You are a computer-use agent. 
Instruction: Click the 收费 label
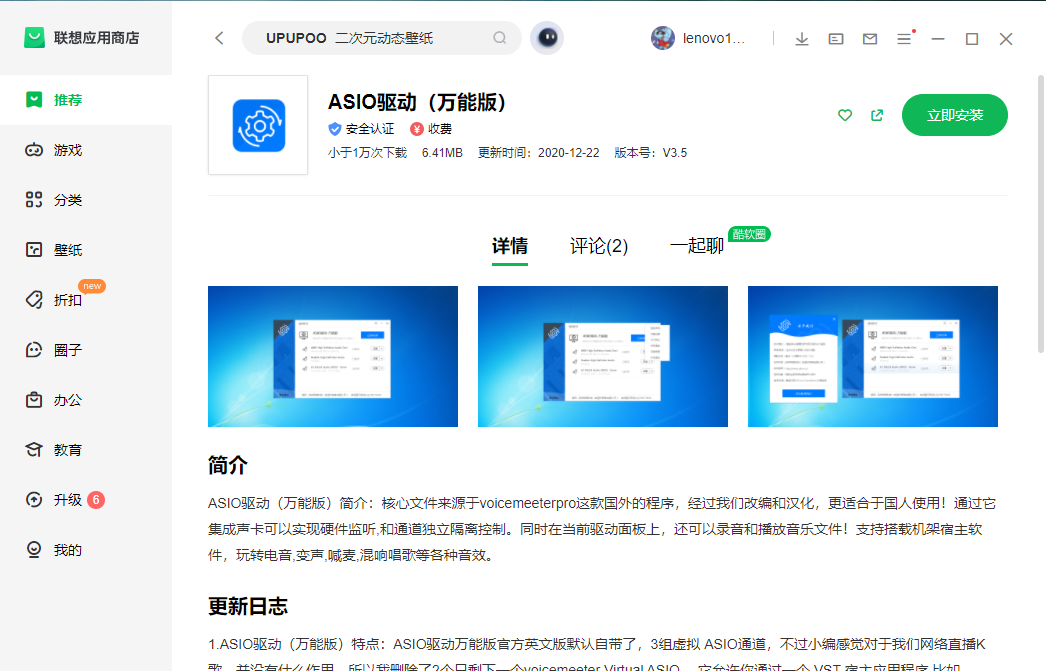[440, 129]
